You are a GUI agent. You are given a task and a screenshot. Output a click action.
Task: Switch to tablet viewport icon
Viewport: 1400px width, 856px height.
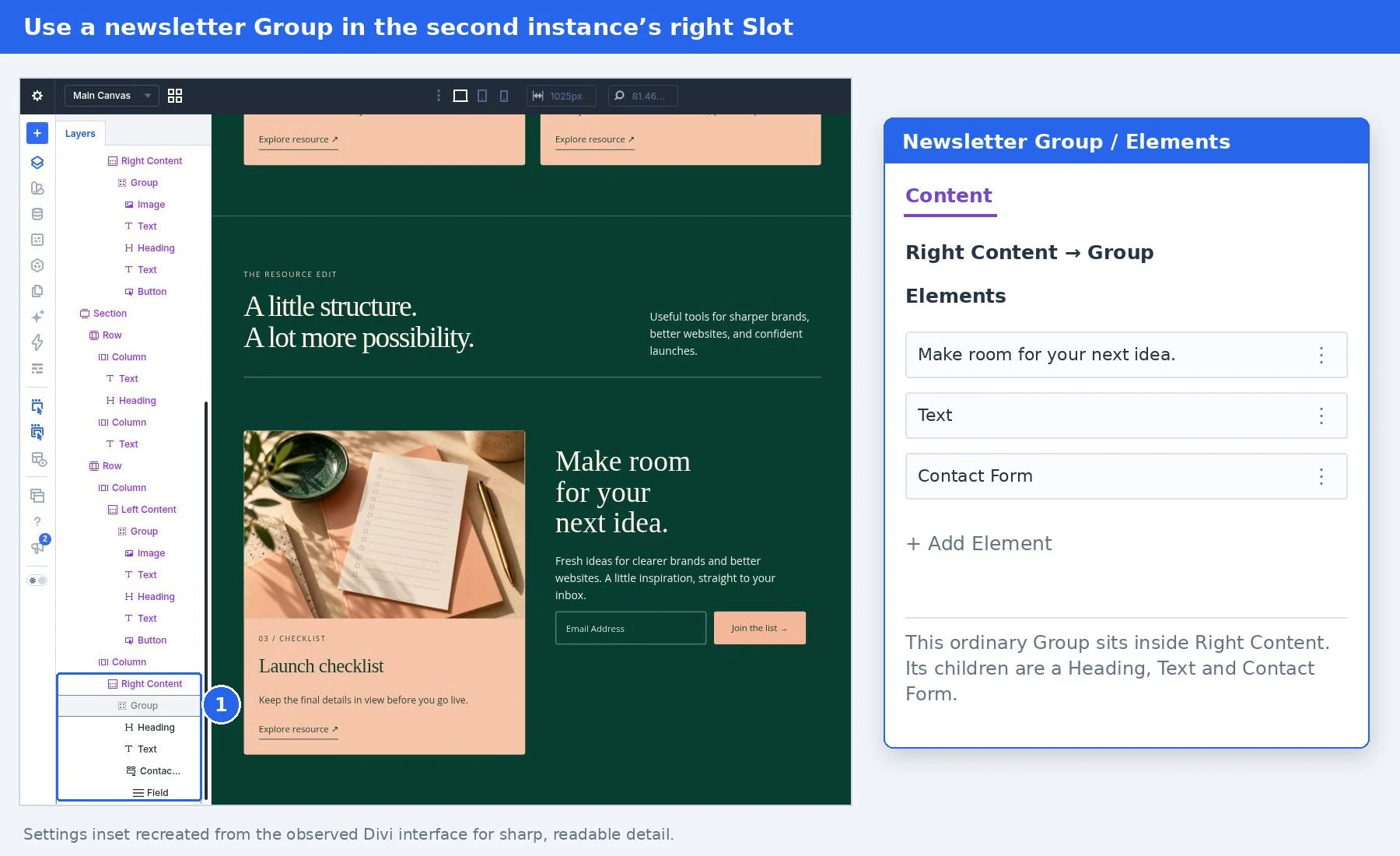pyautogui.click(x=482, y=96)
